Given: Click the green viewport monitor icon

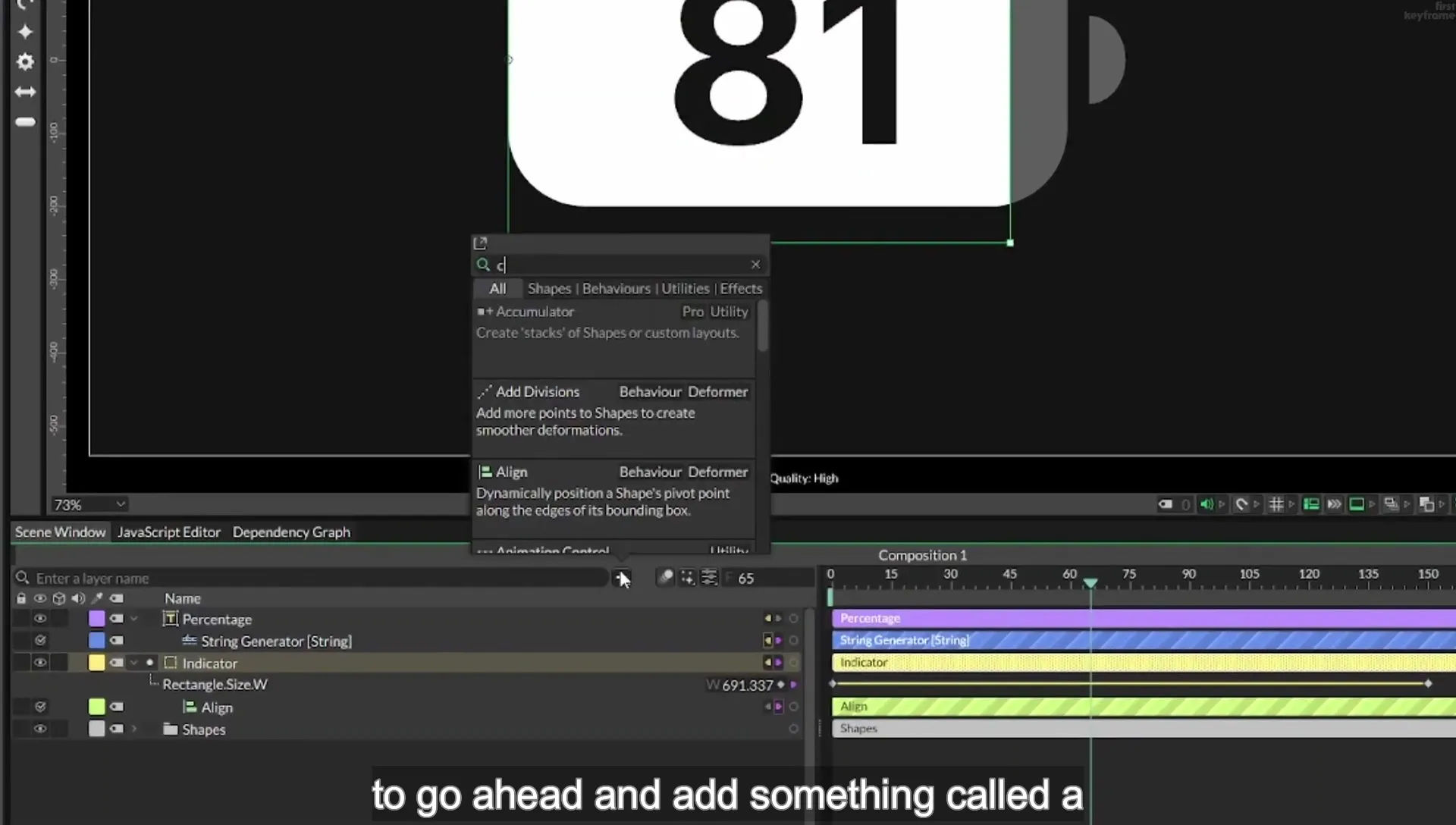Looking at the screenshot, I should [x=1357, y=504].
